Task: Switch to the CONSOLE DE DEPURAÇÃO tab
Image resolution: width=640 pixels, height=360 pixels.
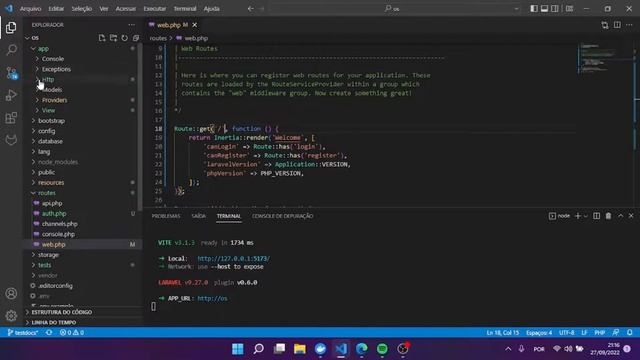Action: [x=282, y=216]
